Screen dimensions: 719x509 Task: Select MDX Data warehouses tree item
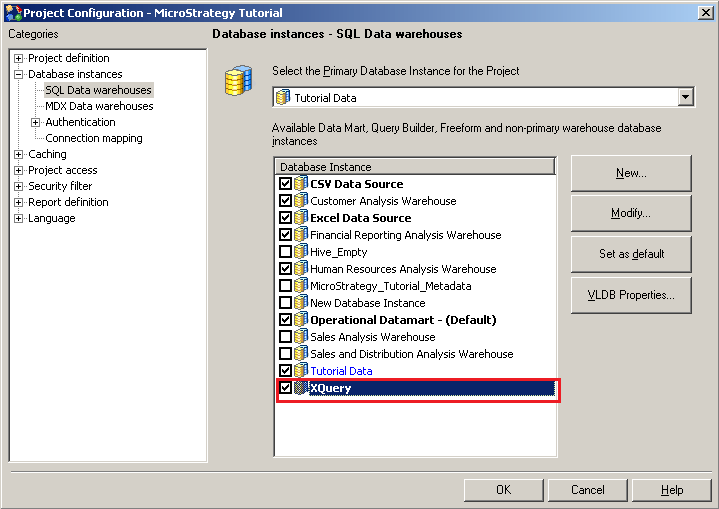click(x=99, y=106)
